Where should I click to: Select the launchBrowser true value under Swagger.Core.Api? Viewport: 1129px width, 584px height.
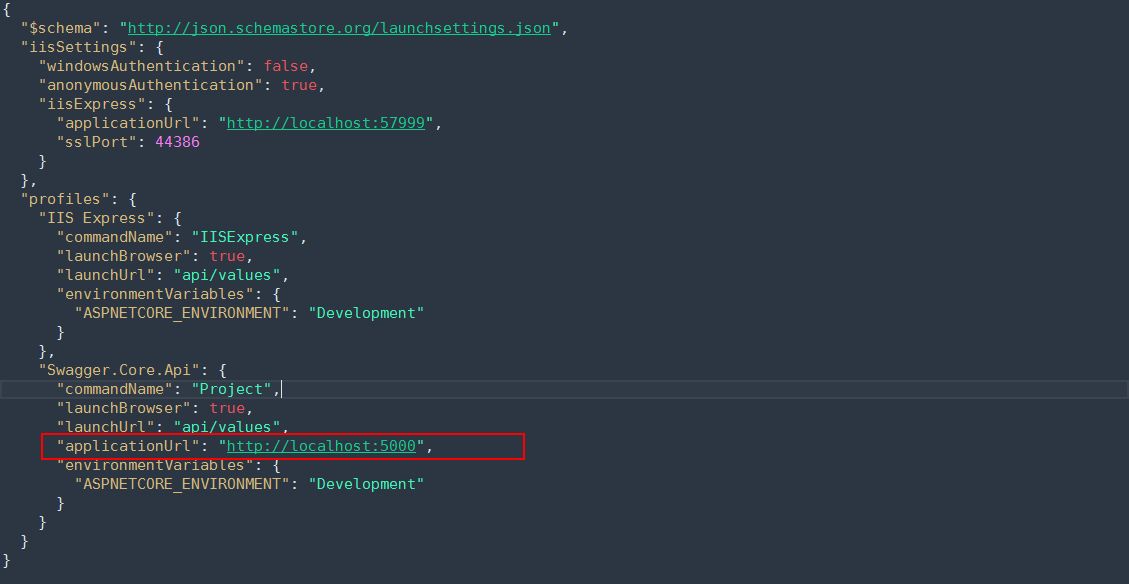230,408
